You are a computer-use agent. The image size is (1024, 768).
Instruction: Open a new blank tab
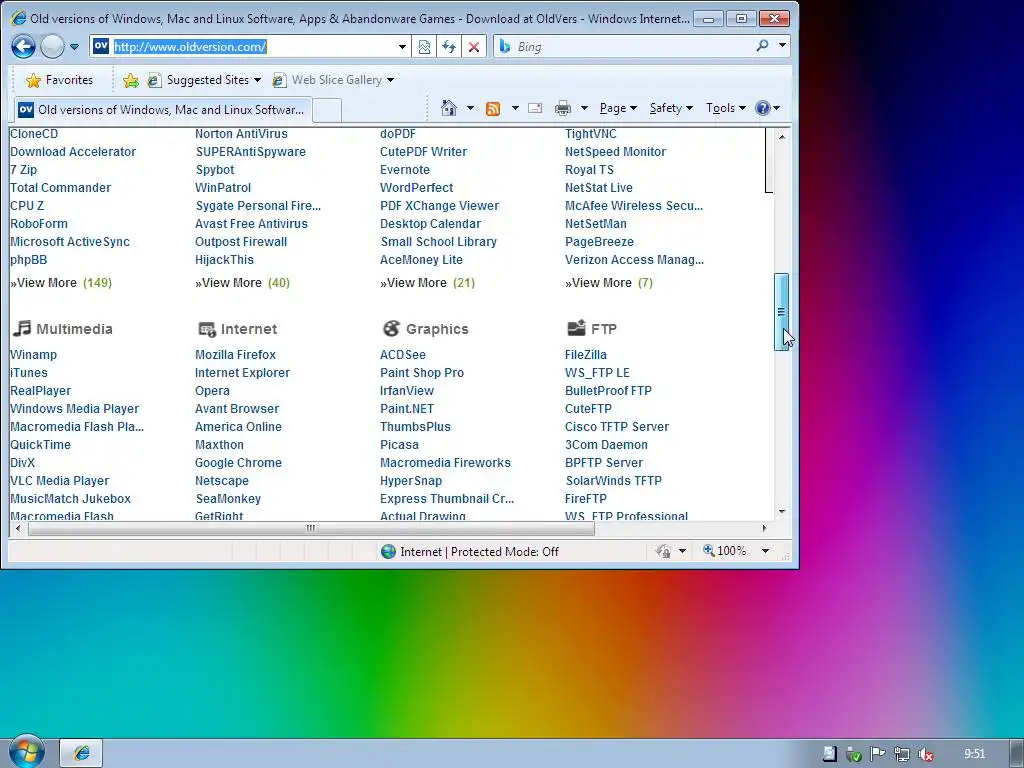click(x=327, y=110)
